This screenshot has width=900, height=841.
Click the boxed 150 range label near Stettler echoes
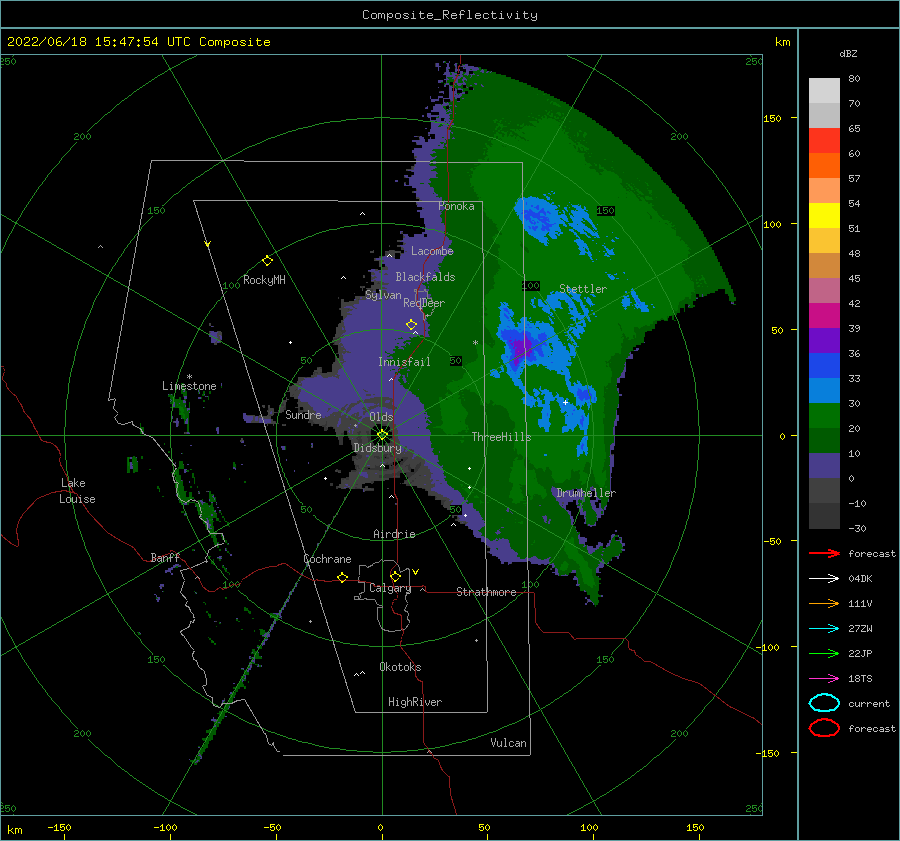click(x=606, y=211)
